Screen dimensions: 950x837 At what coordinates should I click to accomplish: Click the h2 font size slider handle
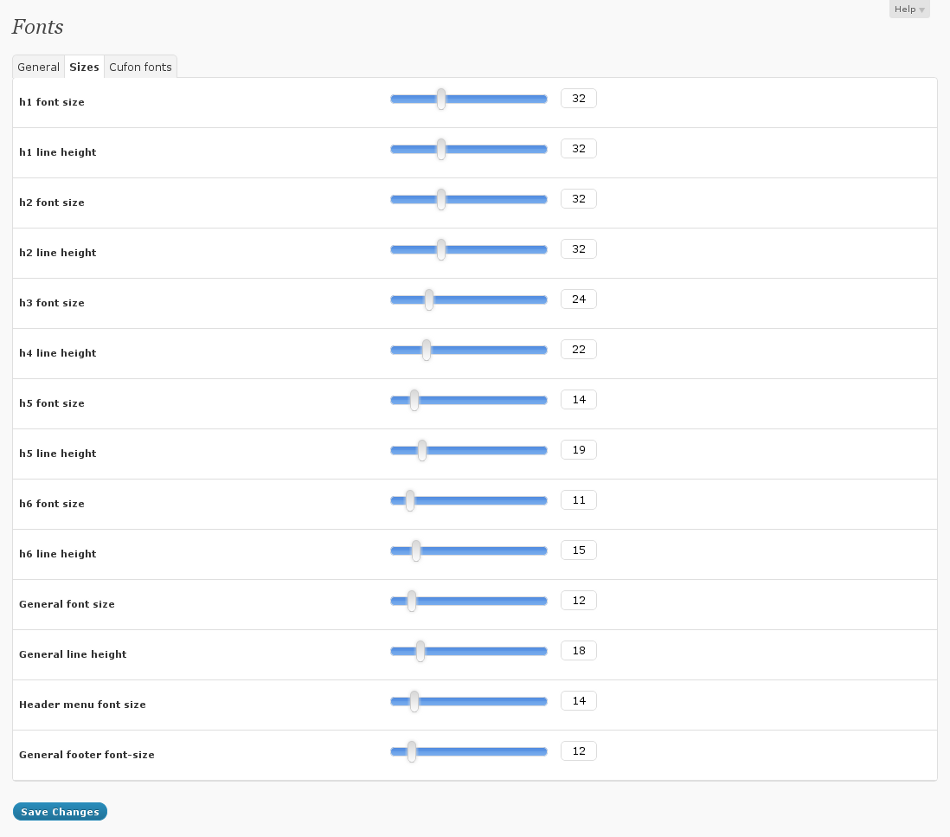[x=441, y=199]
